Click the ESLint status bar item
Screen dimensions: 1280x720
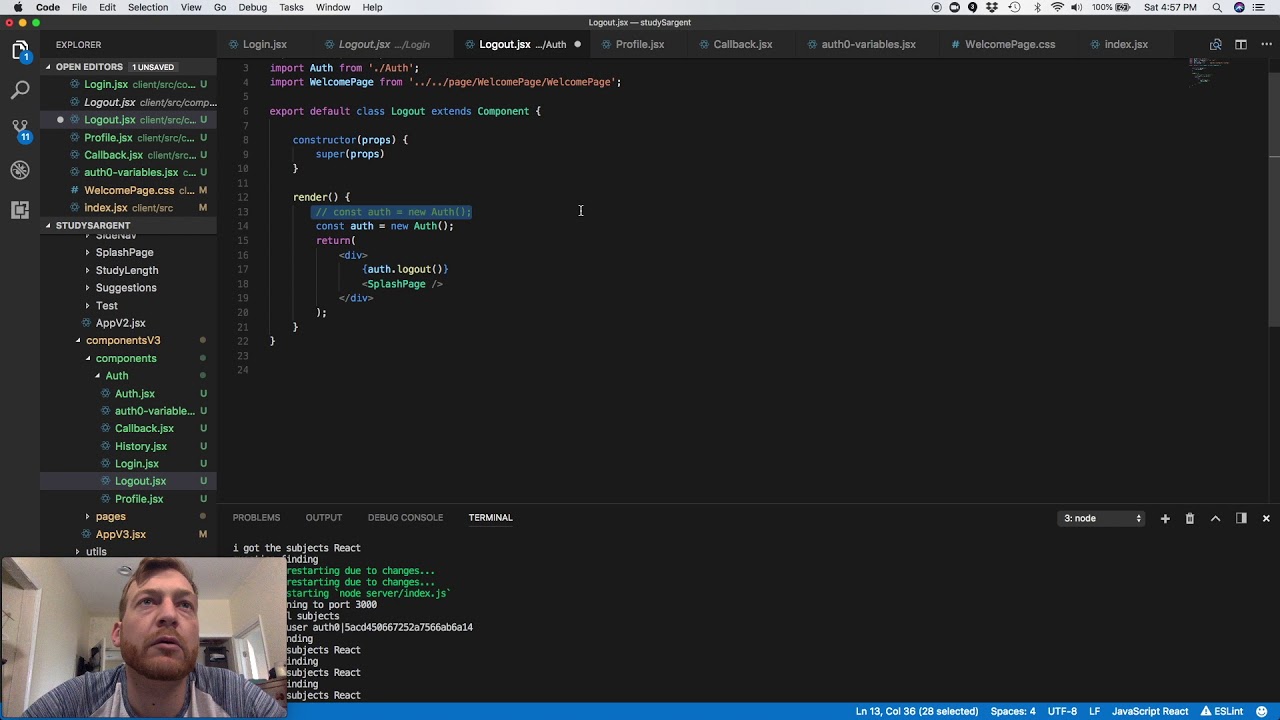coord(1221,711)
